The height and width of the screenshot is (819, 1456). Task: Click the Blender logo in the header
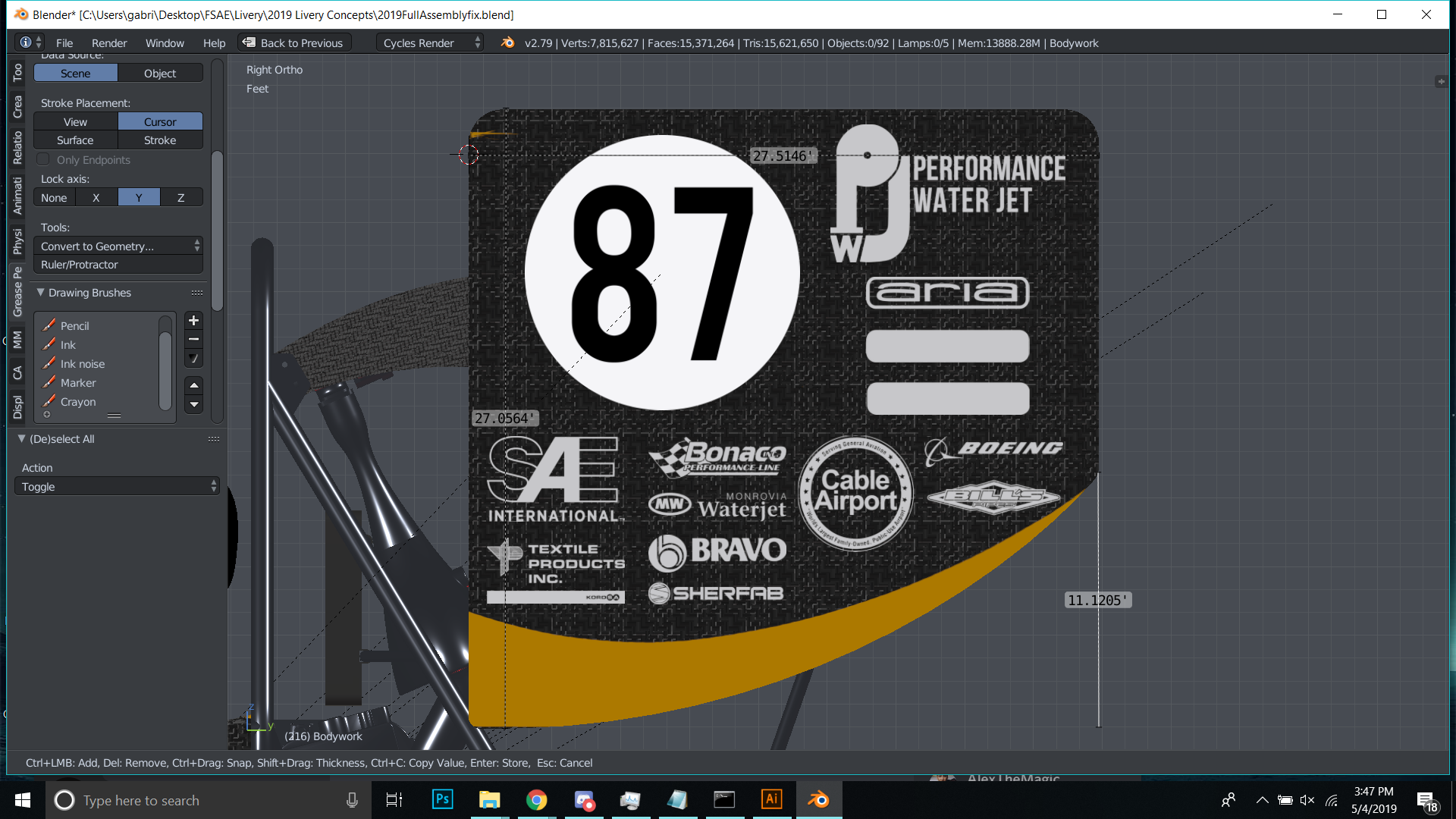(507, 42)
